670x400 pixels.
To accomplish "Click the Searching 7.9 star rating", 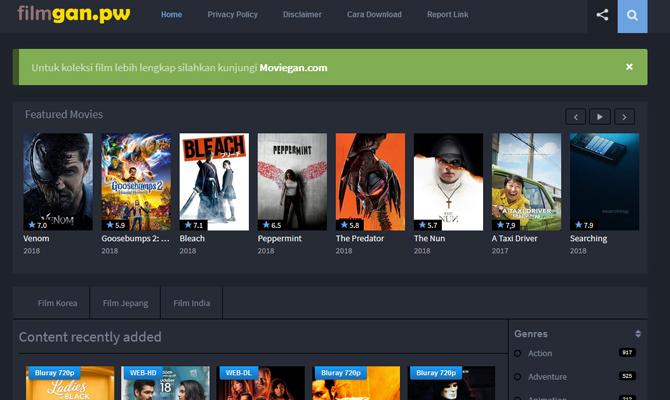I will pos(584,225).
